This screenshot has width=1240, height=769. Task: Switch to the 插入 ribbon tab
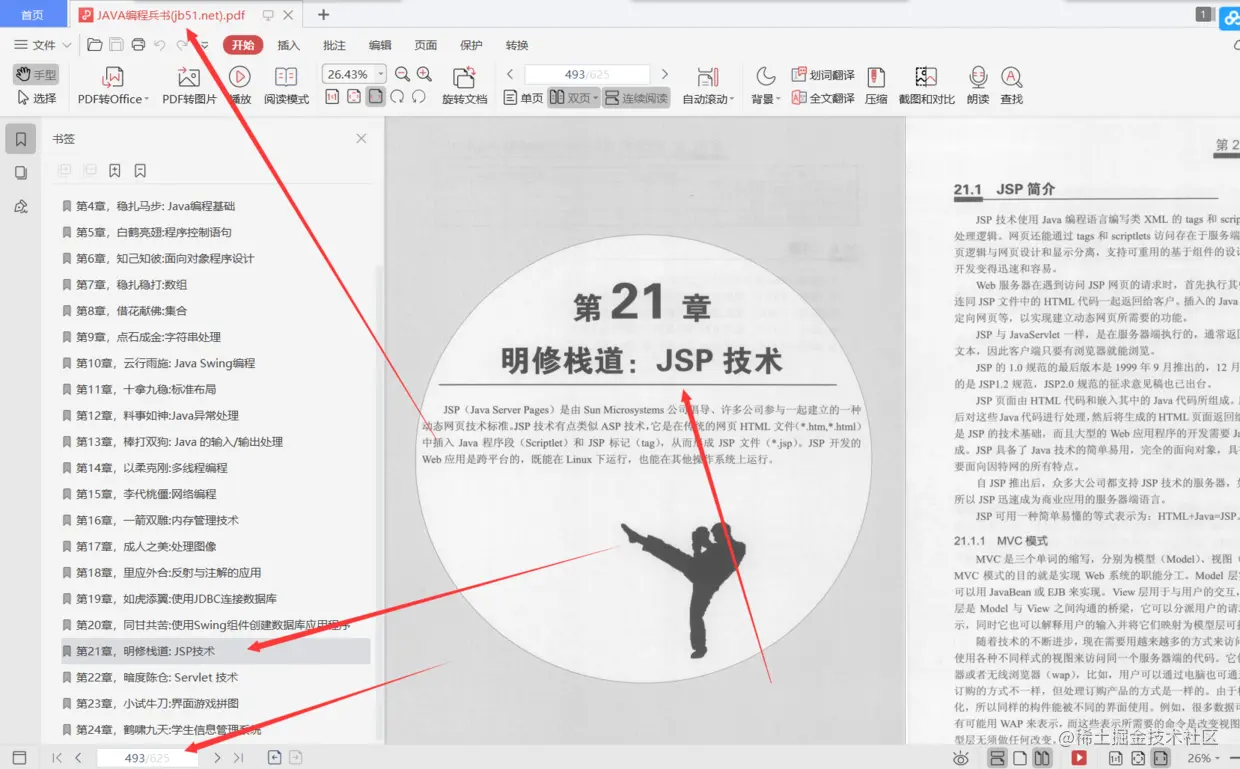[288, 45]
